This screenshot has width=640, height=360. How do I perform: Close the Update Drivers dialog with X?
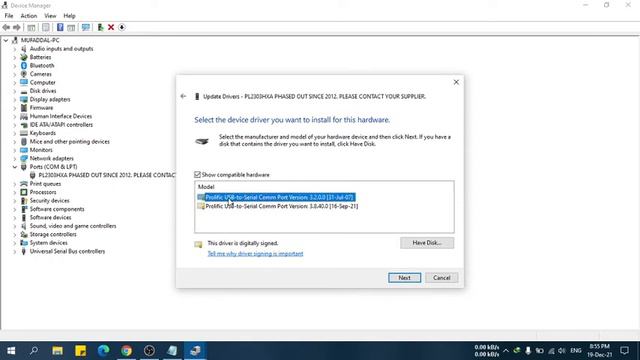pos(456,82)
